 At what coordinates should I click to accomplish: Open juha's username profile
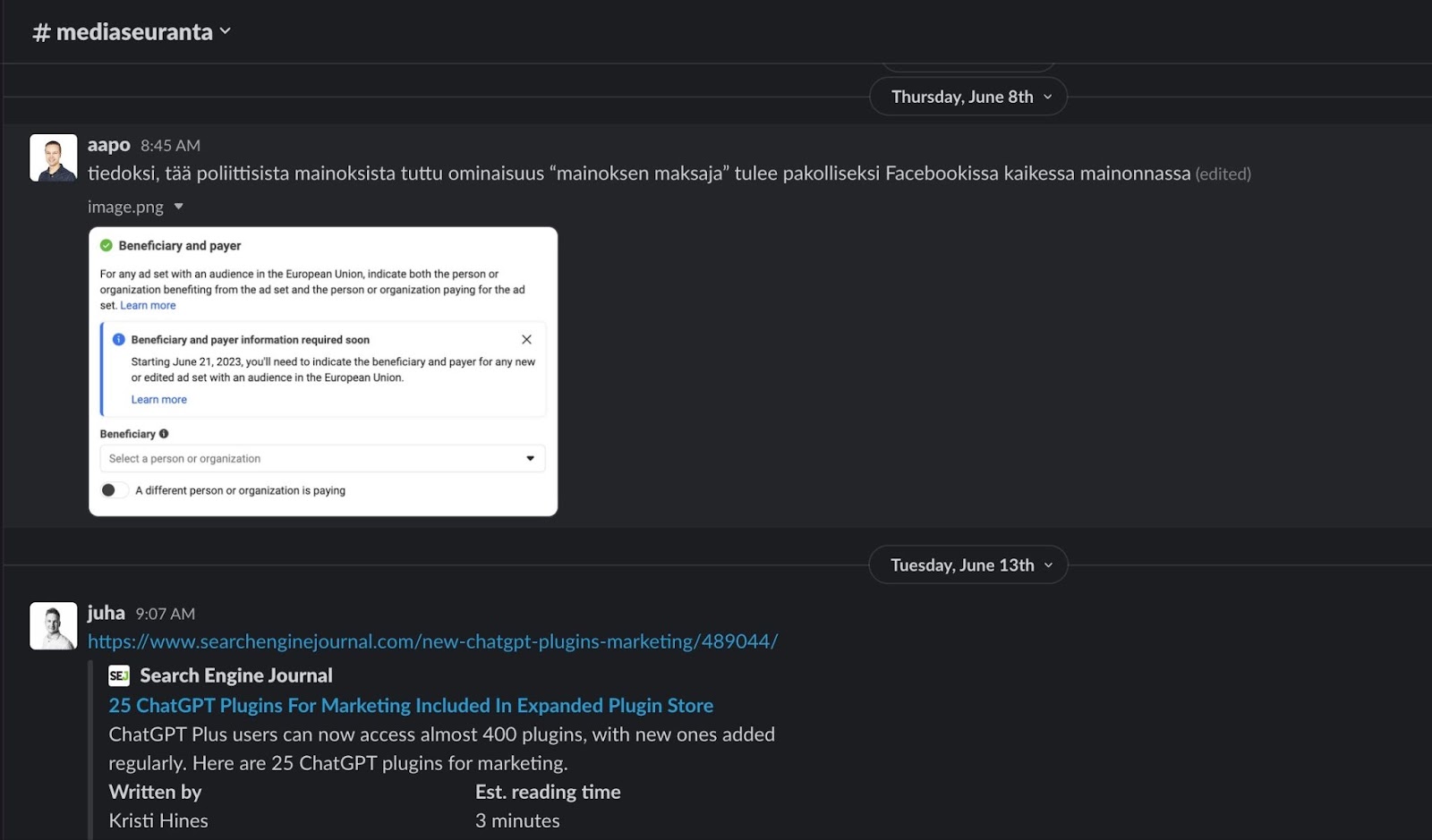(107, 613)
